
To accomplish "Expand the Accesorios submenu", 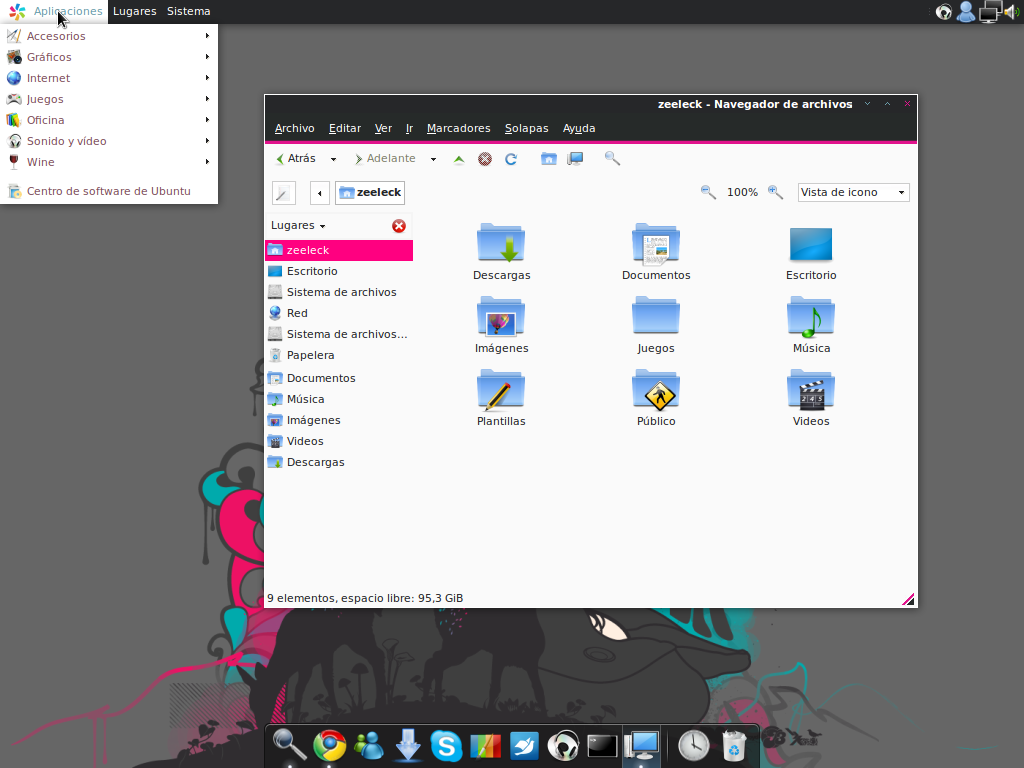I will (x=109, y=36).
